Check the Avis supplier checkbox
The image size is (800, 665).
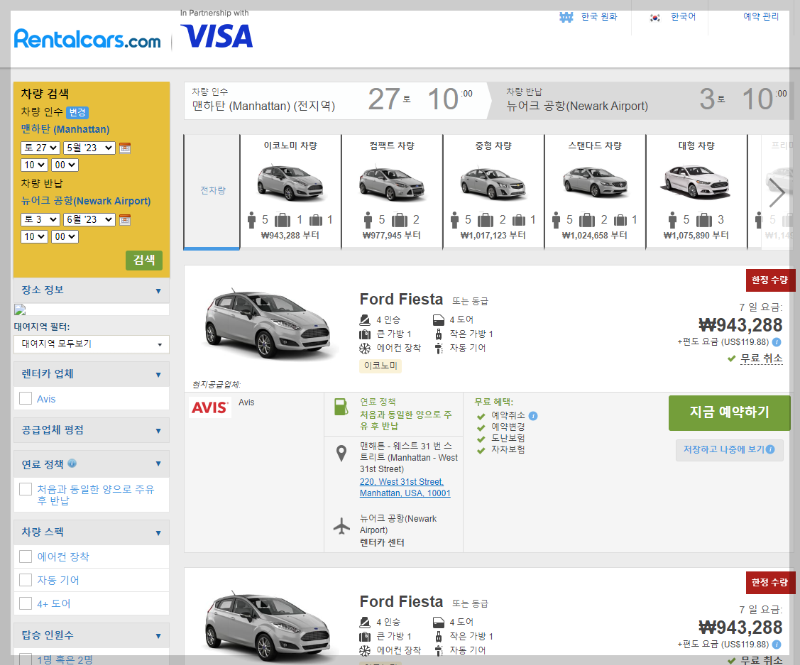[x=26, y=399]
